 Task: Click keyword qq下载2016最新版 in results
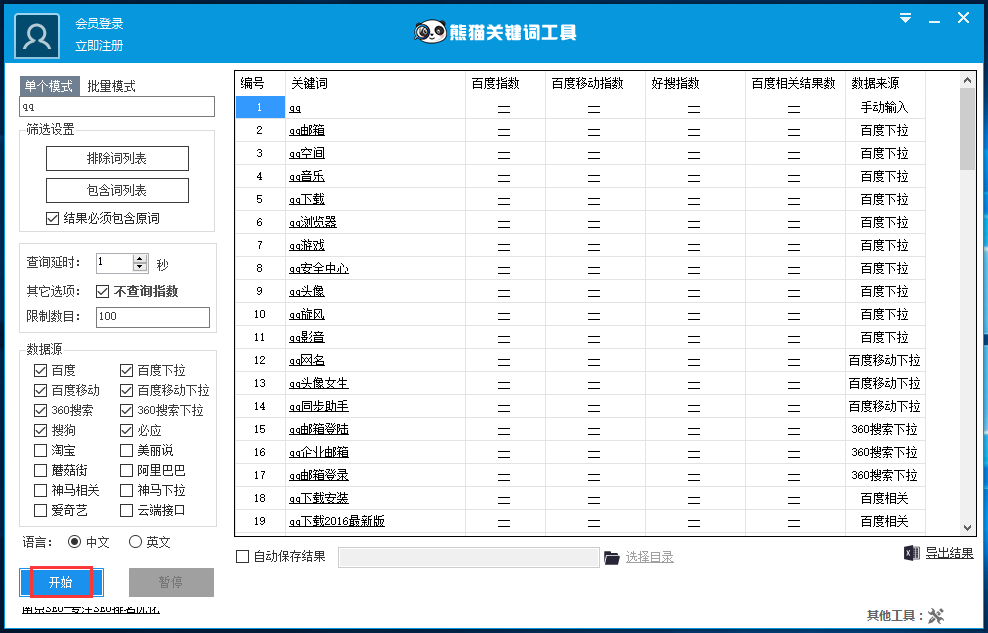point(337,522)
